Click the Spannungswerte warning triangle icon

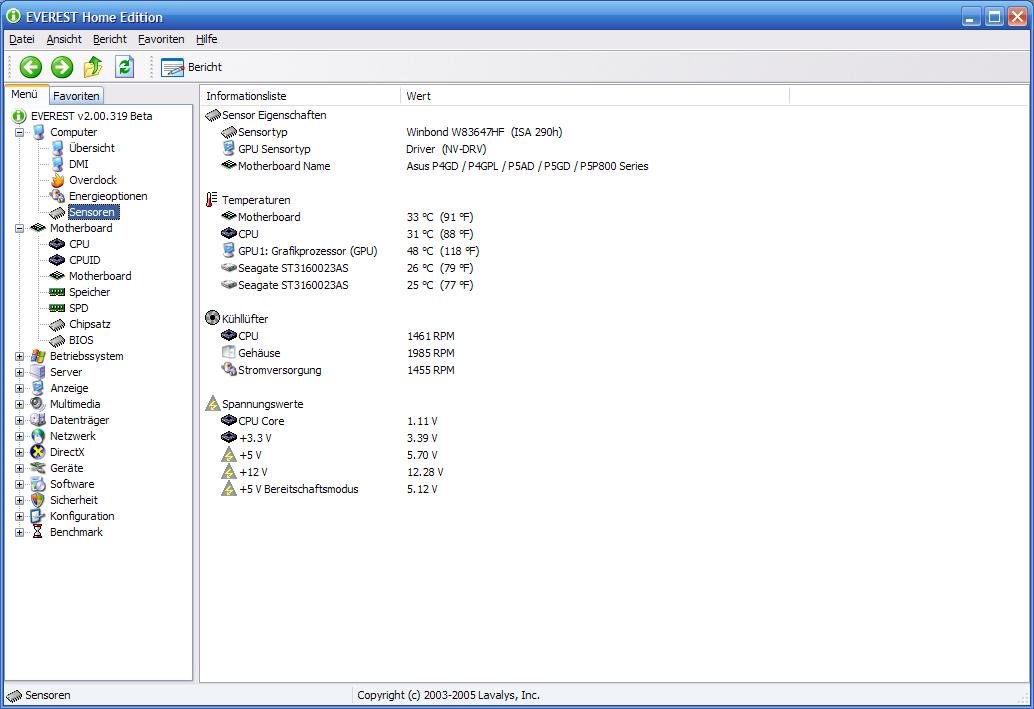pos(212,404)
